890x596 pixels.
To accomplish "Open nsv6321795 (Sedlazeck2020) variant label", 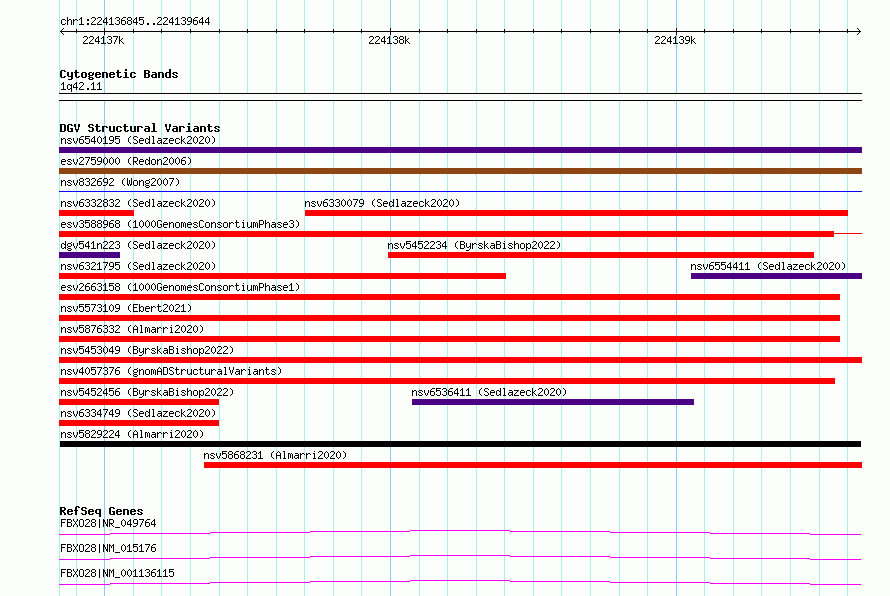I will click(x=138, y=266).
